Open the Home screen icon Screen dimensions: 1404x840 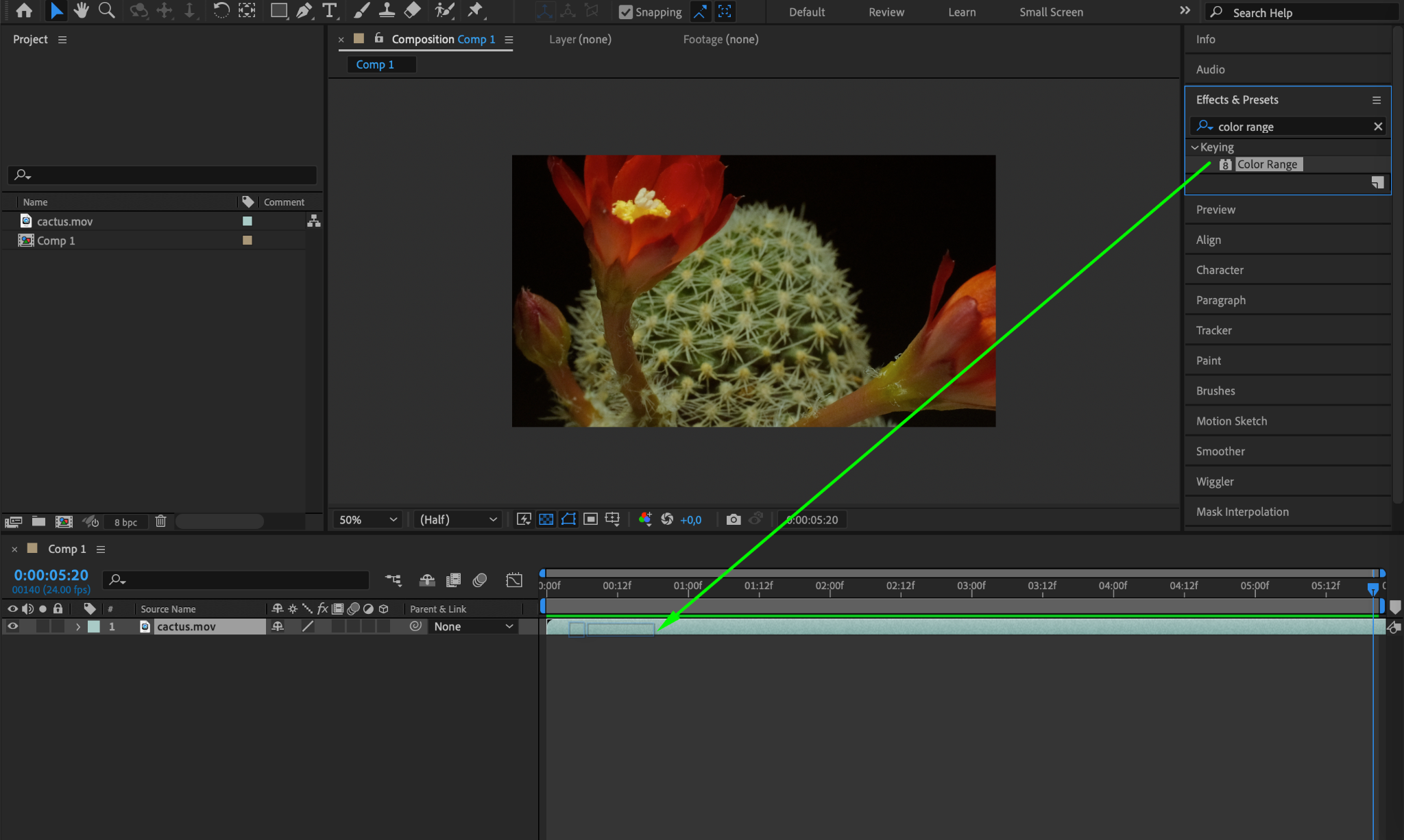click(x=24, y=10)
